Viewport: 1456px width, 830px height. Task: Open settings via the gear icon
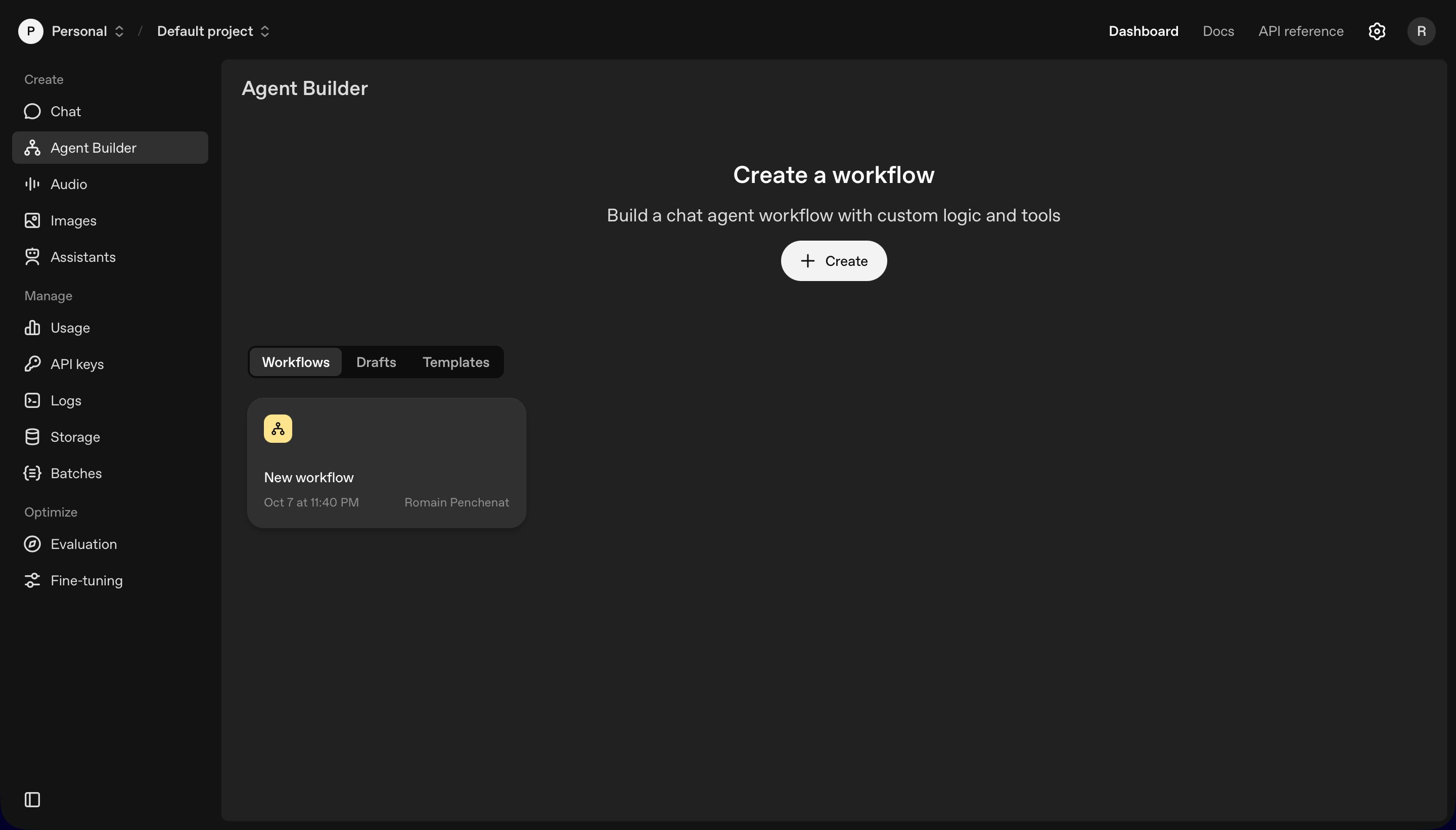[1377, 31]
